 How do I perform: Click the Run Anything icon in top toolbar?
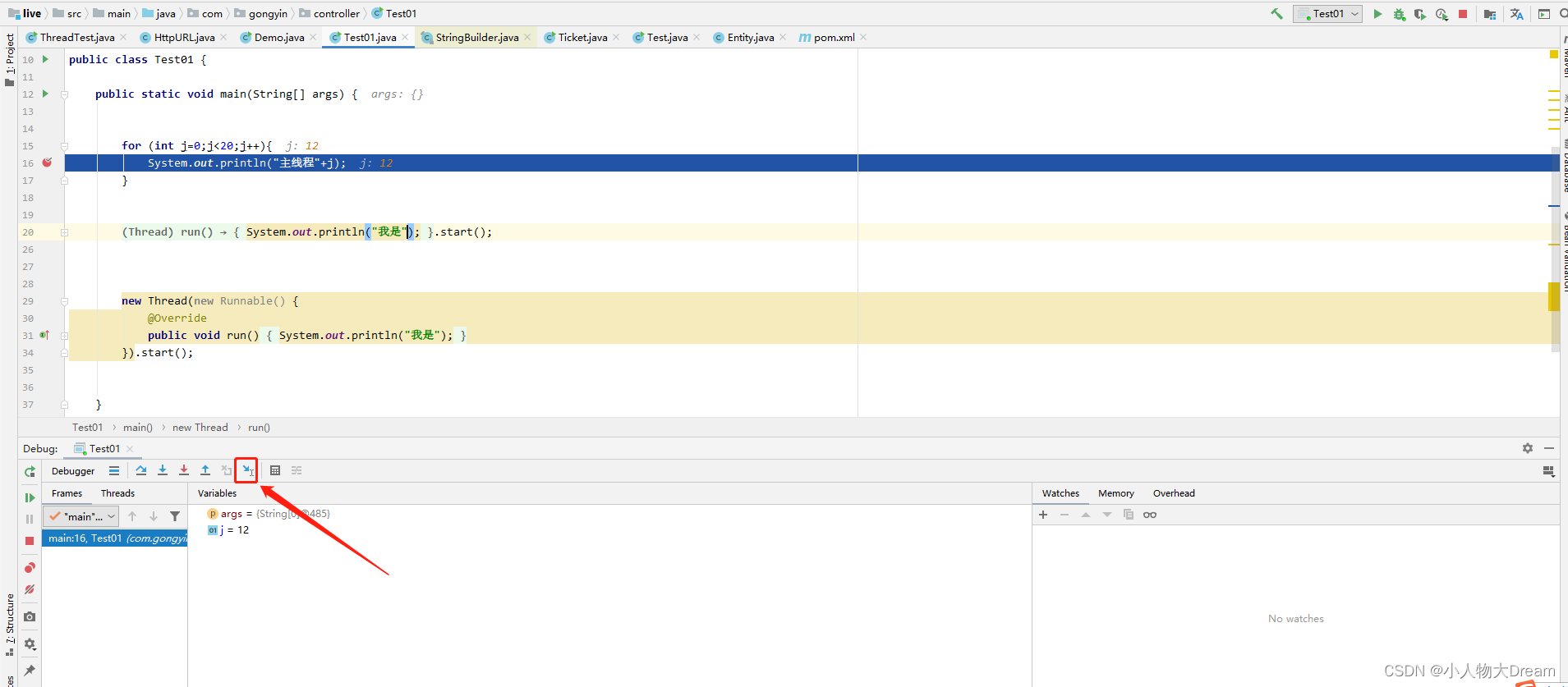pyautogui.click(x=1544, y=14)
